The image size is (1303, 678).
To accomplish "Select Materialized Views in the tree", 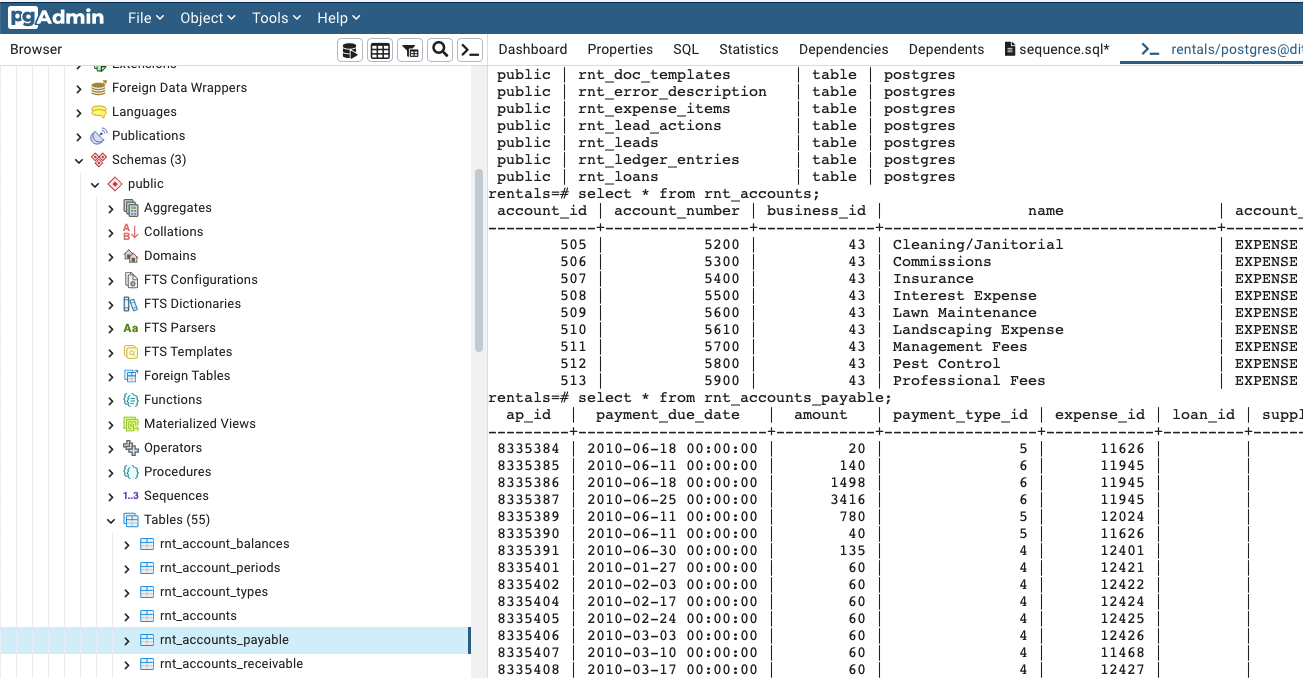I will (x=199, y=424).
